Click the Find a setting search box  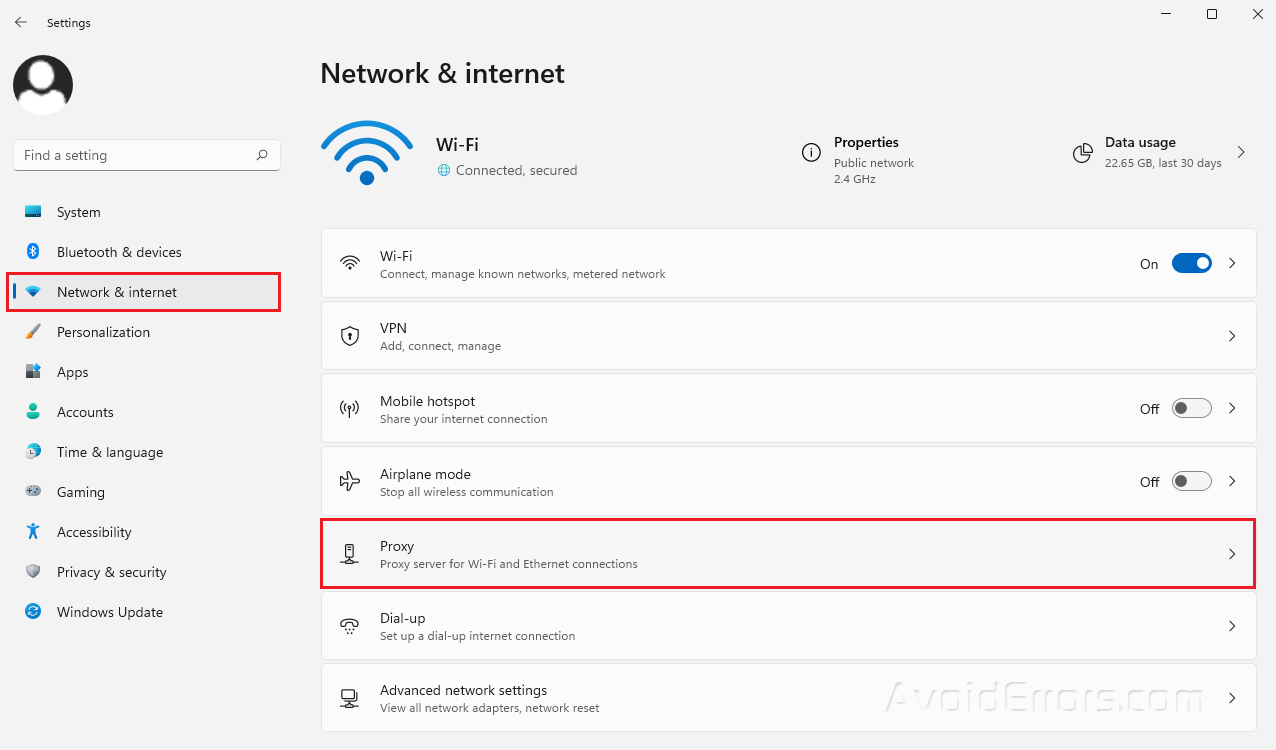146,155
